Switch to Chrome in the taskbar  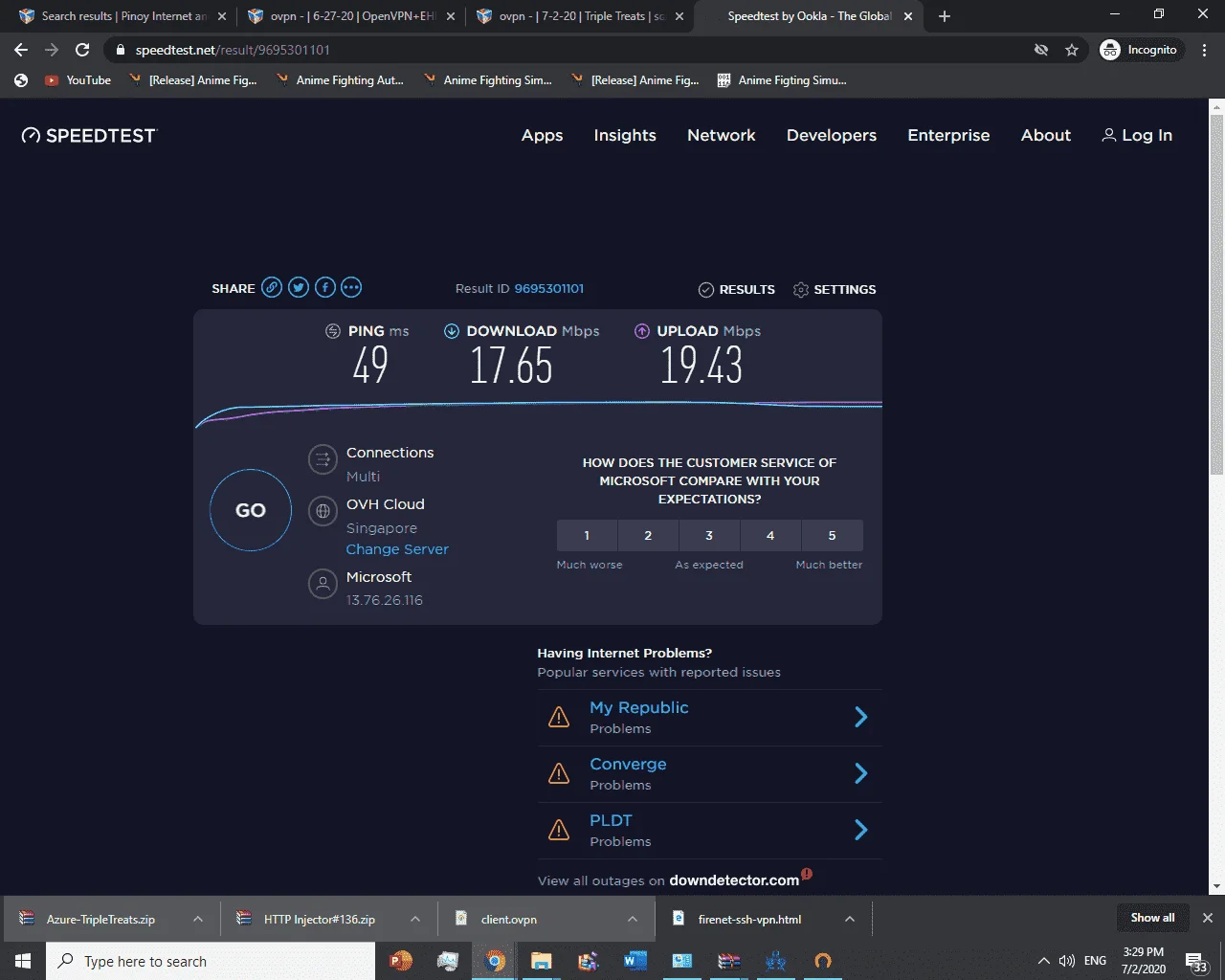(495, 961)
